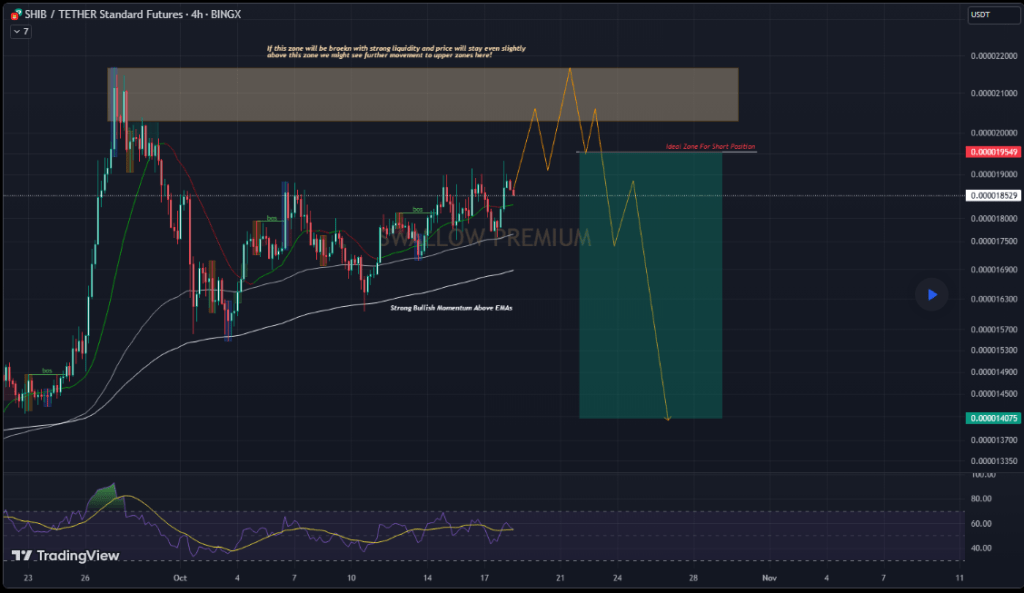Select the green 0.000014075 target price label
Image resolution: width=1024 pixels, height=593 pixels.
pos(993,419)
